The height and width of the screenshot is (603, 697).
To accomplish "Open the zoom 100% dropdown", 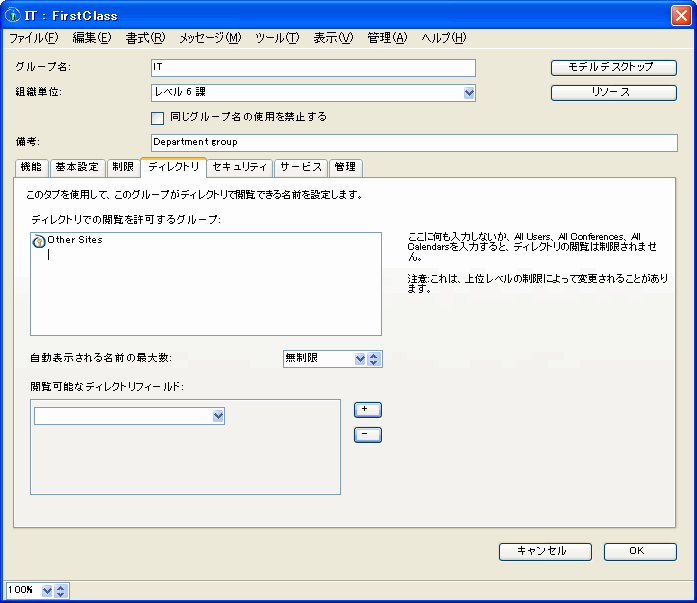I will (x=47, y=590).
